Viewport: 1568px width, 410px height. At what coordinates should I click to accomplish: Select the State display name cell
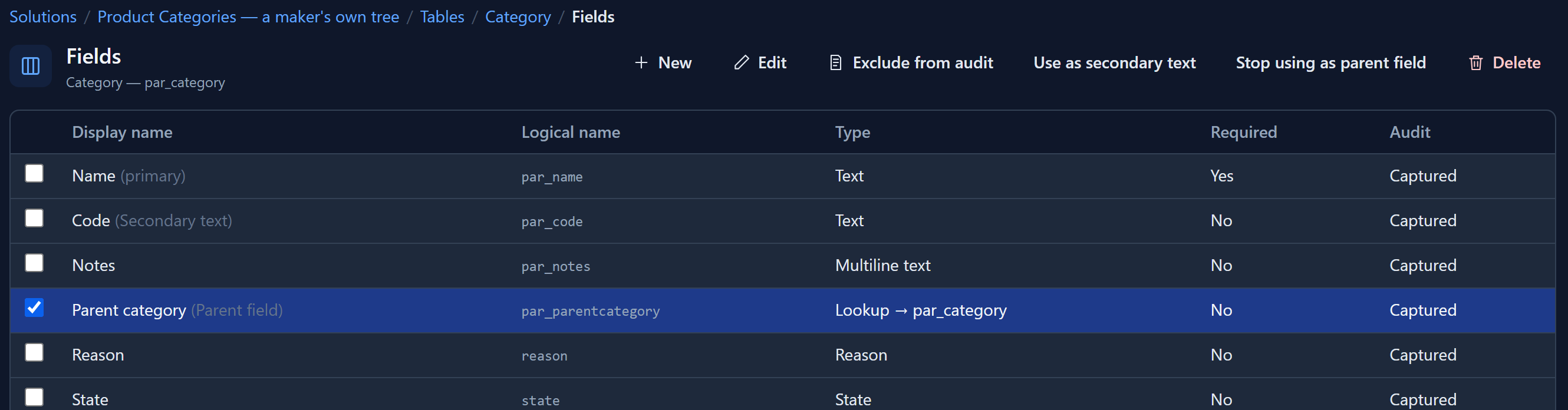pos(90,399)
